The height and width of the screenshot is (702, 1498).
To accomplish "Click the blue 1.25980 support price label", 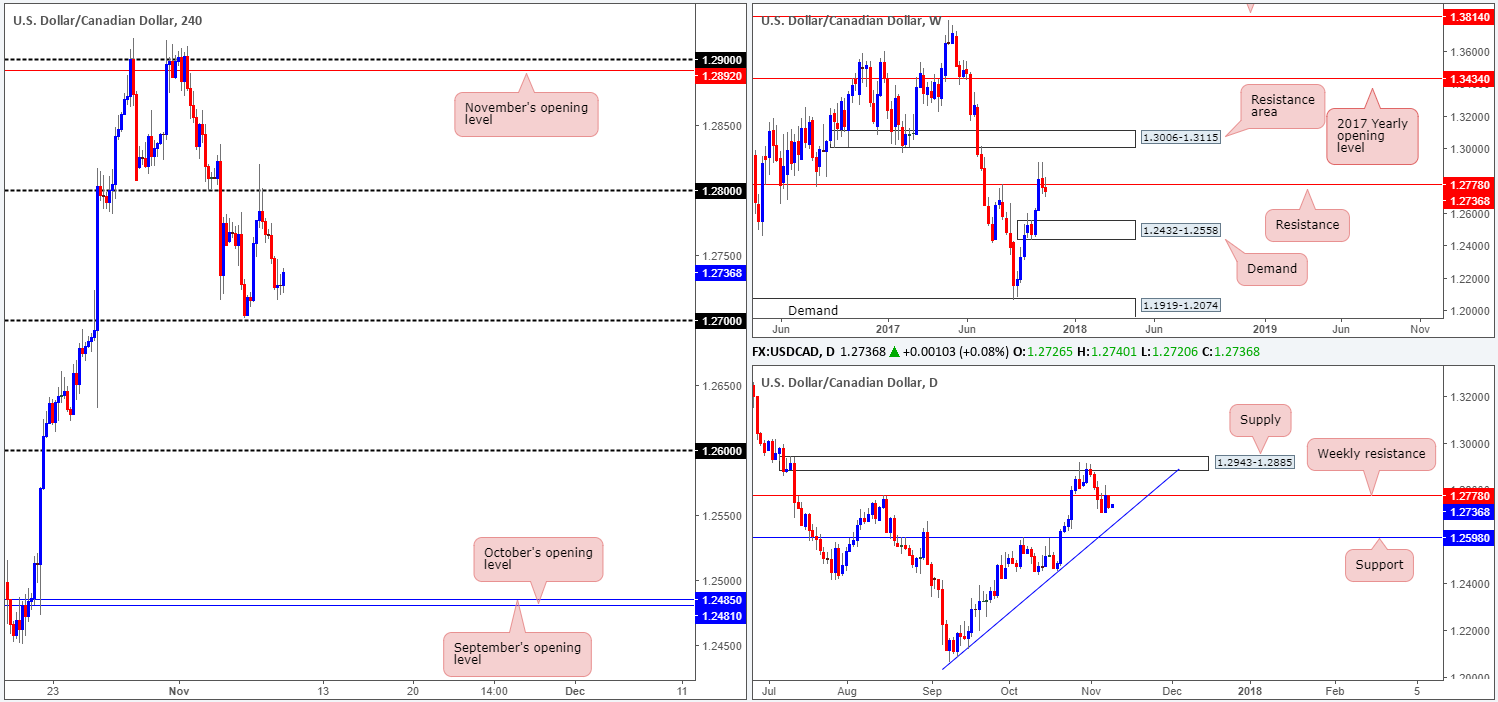I will pyautogui.click(x=1468, y=538).
